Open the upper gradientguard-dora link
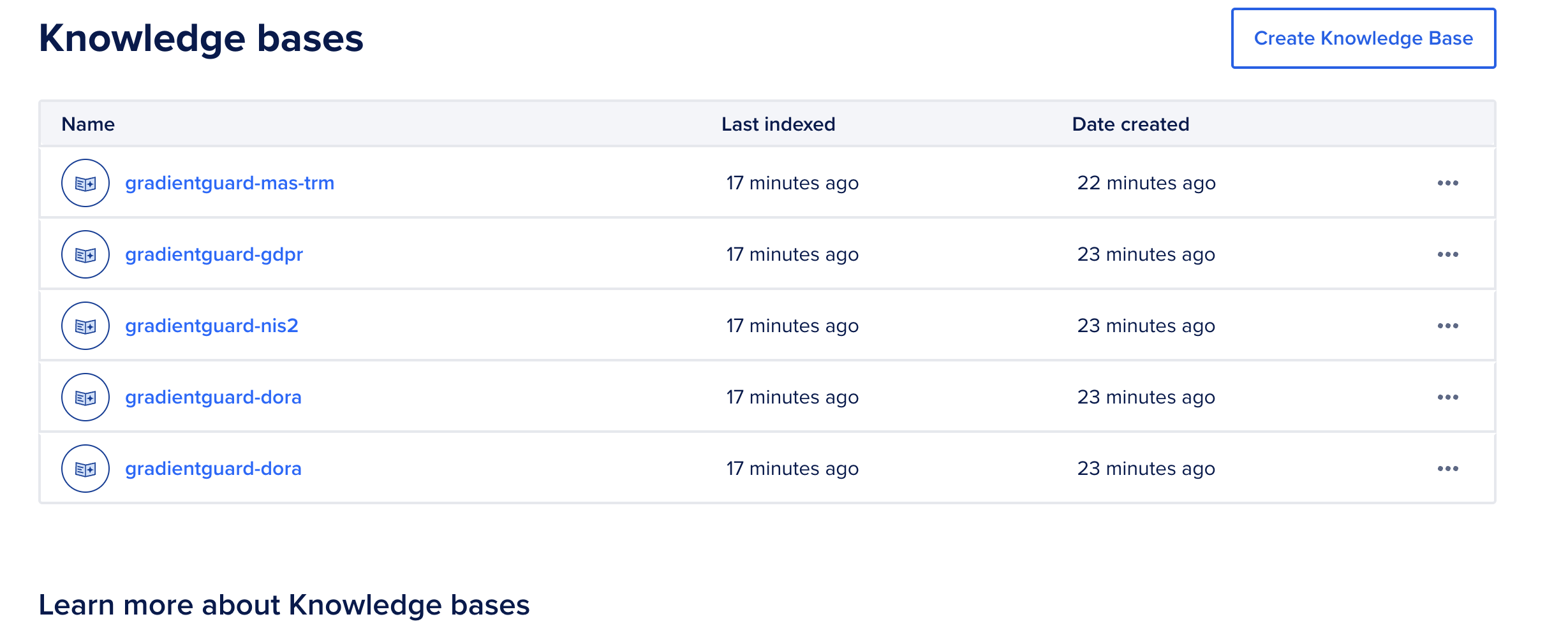Image resolution: width=1568 pixels, height=626 pixels. (213, 397)
